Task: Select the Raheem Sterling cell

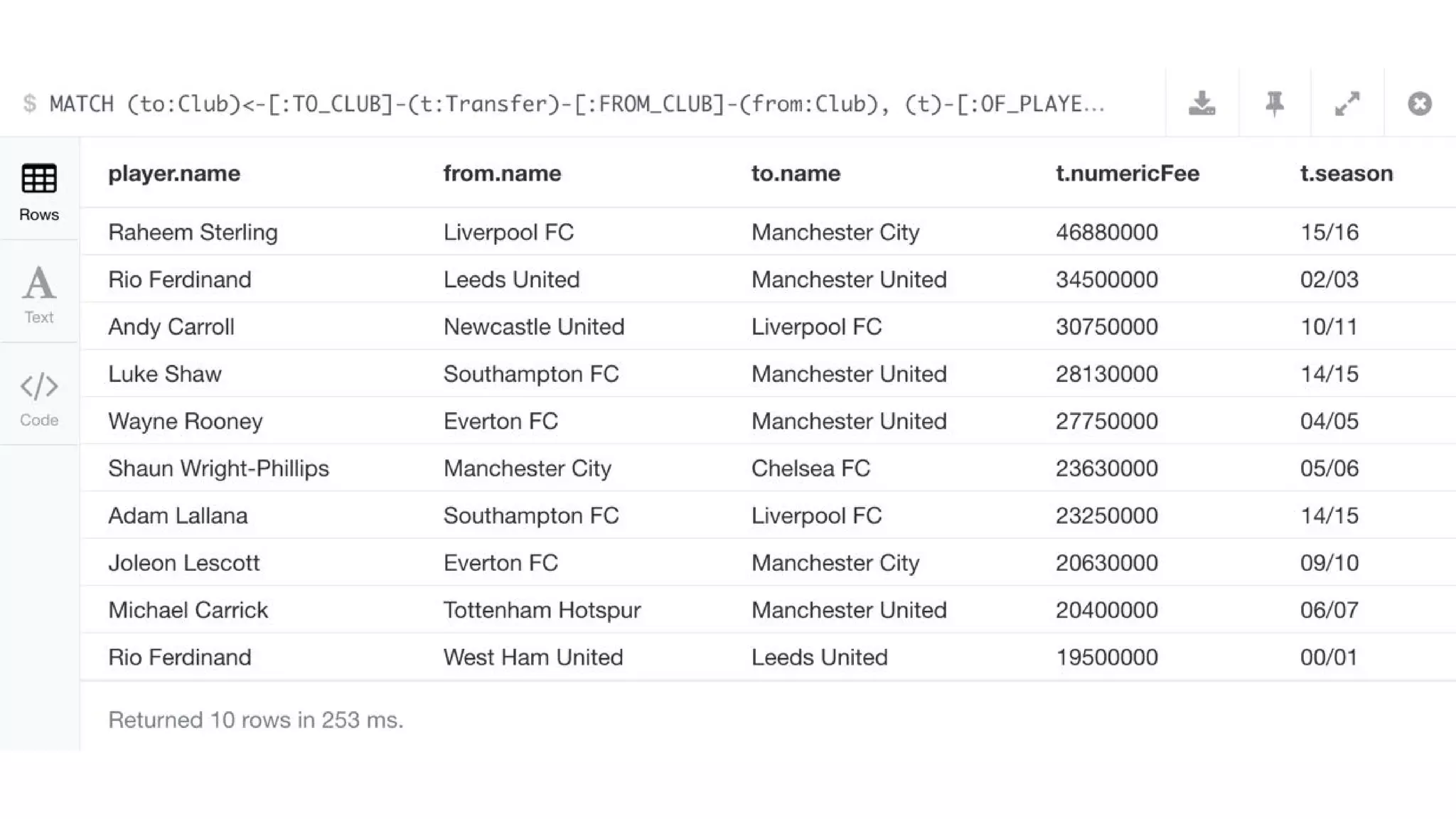Action: point(193,232)
